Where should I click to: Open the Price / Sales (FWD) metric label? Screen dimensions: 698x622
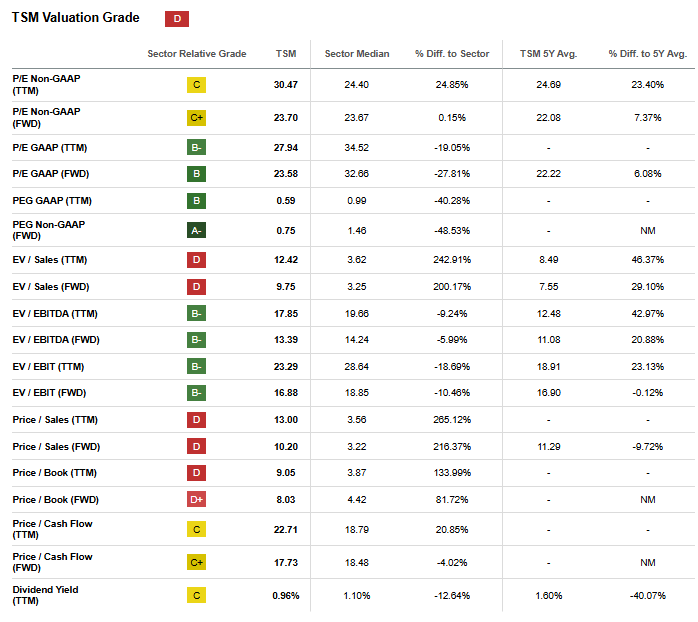pos(56,447)
